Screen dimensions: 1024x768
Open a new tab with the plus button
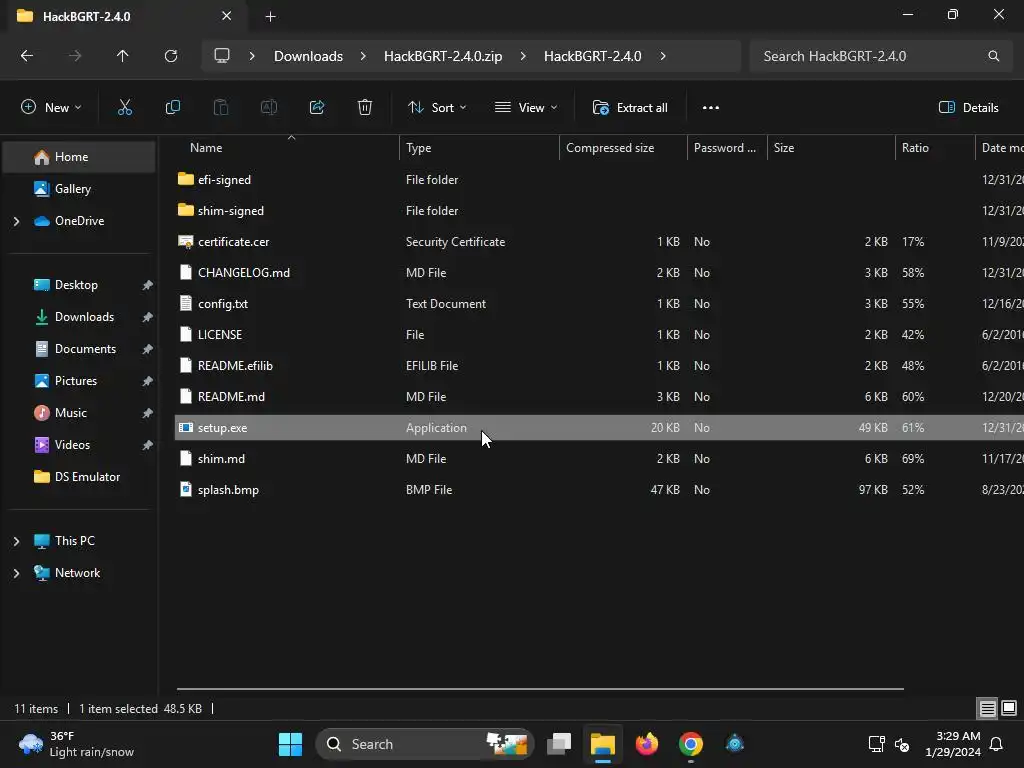pos(270,16)
